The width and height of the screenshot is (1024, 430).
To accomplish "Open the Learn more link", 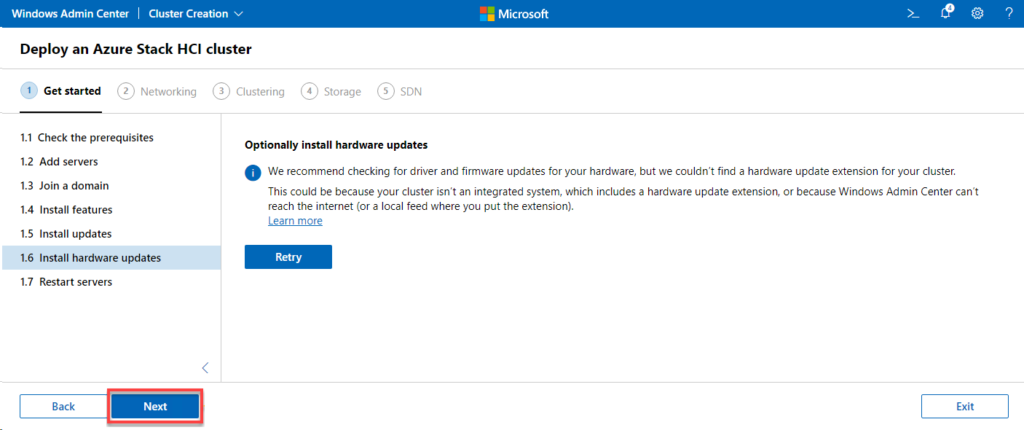I will (295, 221).
